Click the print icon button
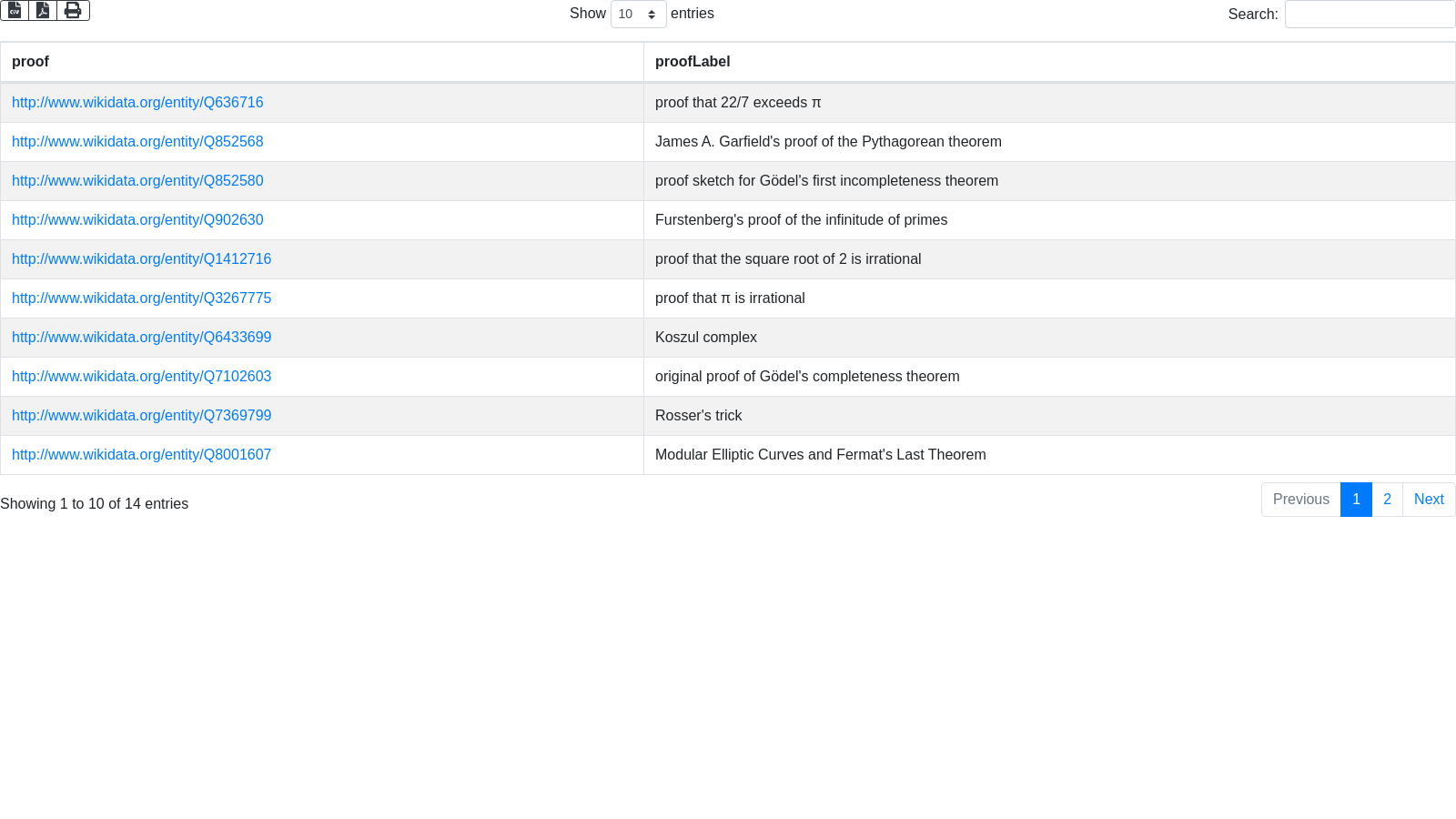 point(73,10)
